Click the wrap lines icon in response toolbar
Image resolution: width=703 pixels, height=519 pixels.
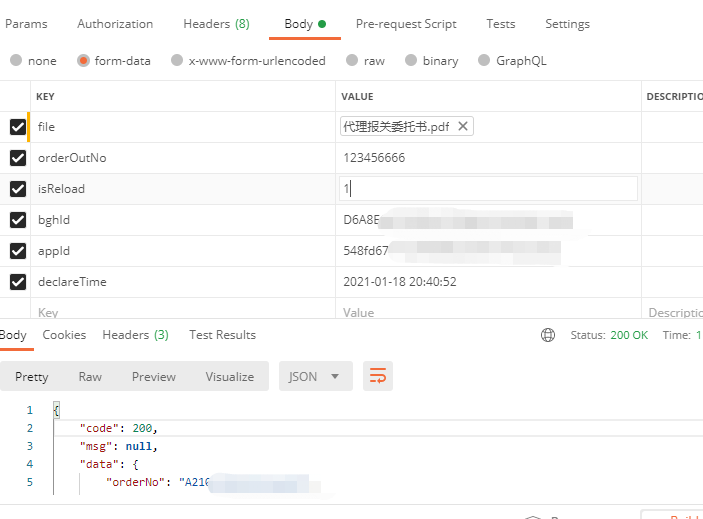pyautogui.click(x=378, y=376)
